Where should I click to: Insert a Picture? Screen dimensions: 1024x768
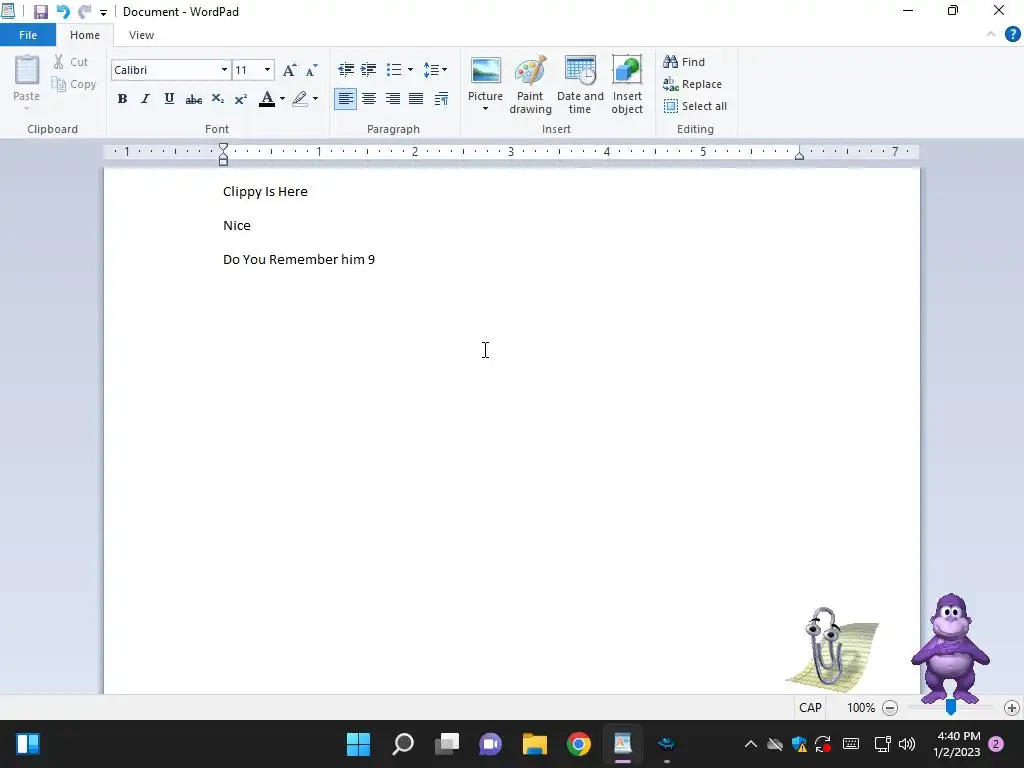485,77
